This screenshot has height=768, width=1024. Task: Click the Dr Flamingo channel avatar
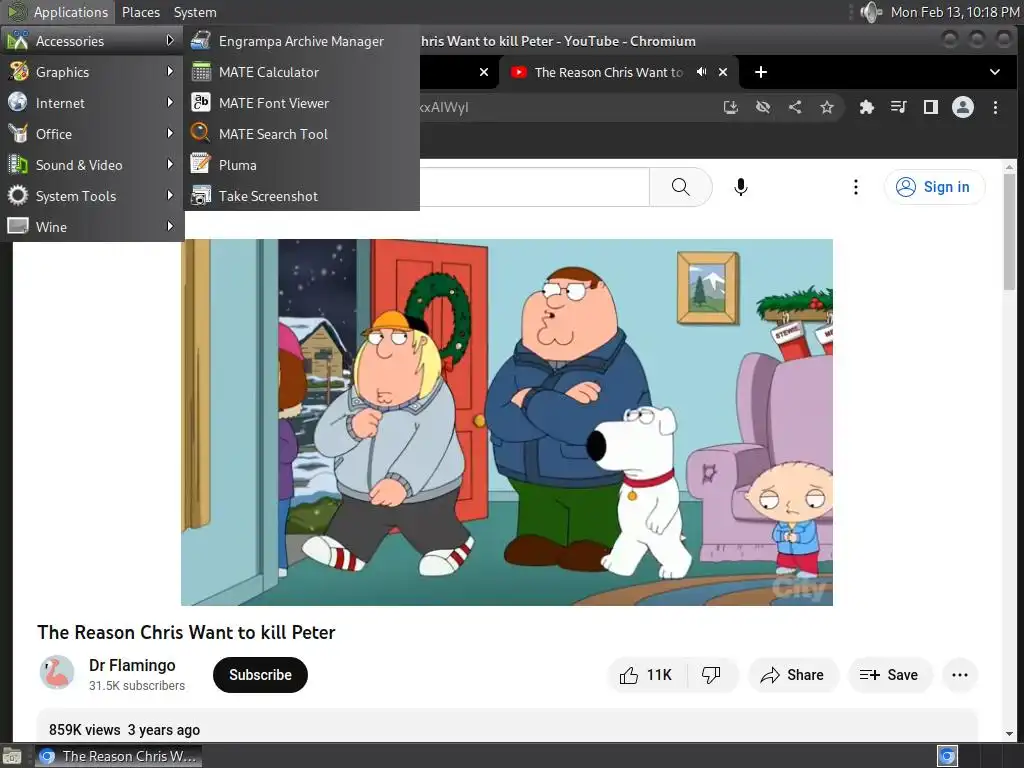point(57,673)
